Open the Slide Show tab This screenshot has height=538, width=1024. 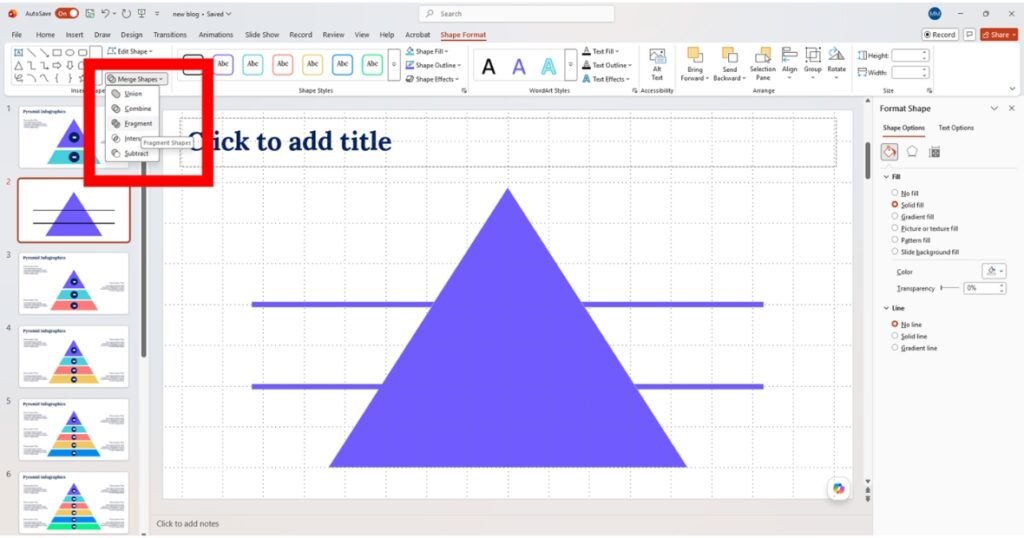(x=262, y=35)
